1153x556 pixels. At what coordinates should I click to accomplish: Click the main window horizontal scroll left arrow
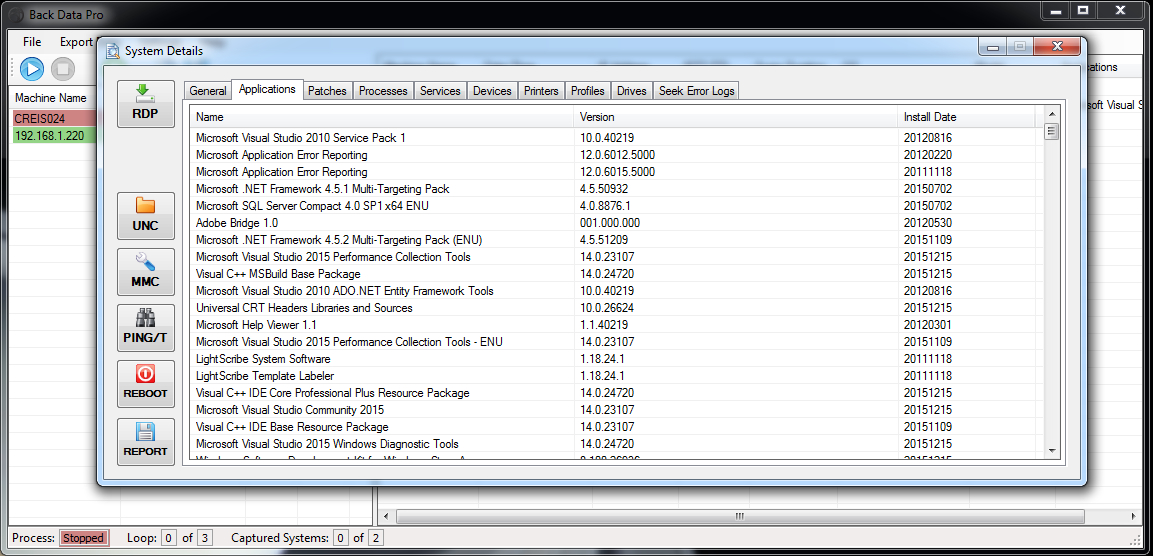pos(386,516)
